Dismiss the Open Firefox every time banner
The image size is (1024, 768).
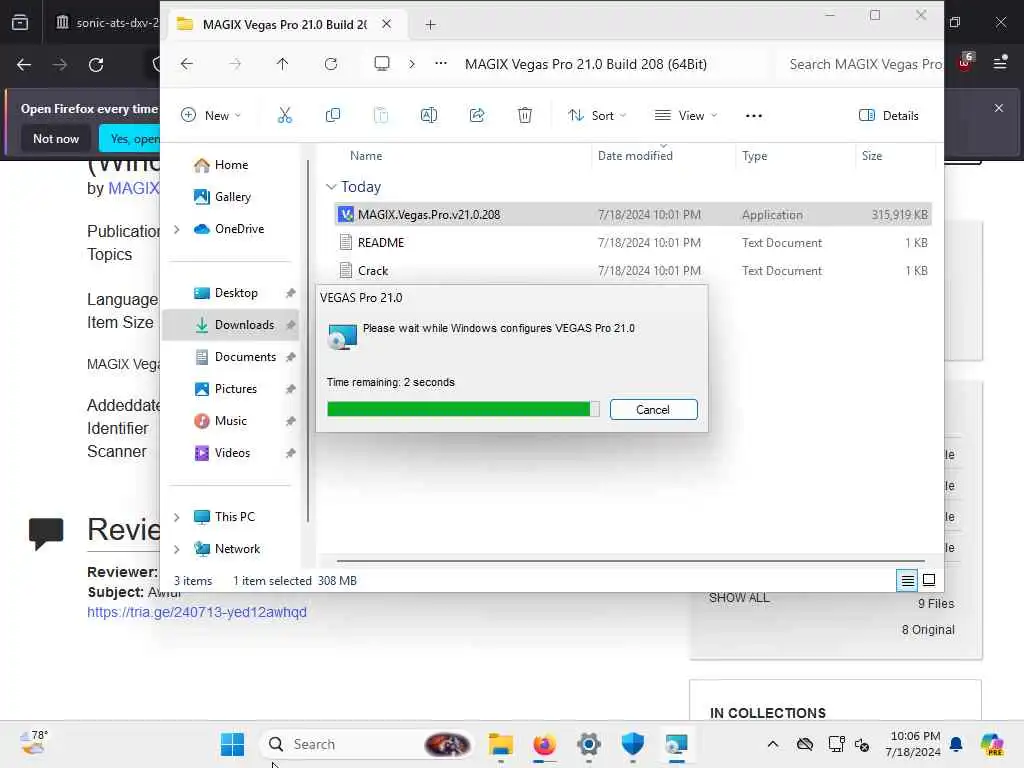tap(999, 108)
